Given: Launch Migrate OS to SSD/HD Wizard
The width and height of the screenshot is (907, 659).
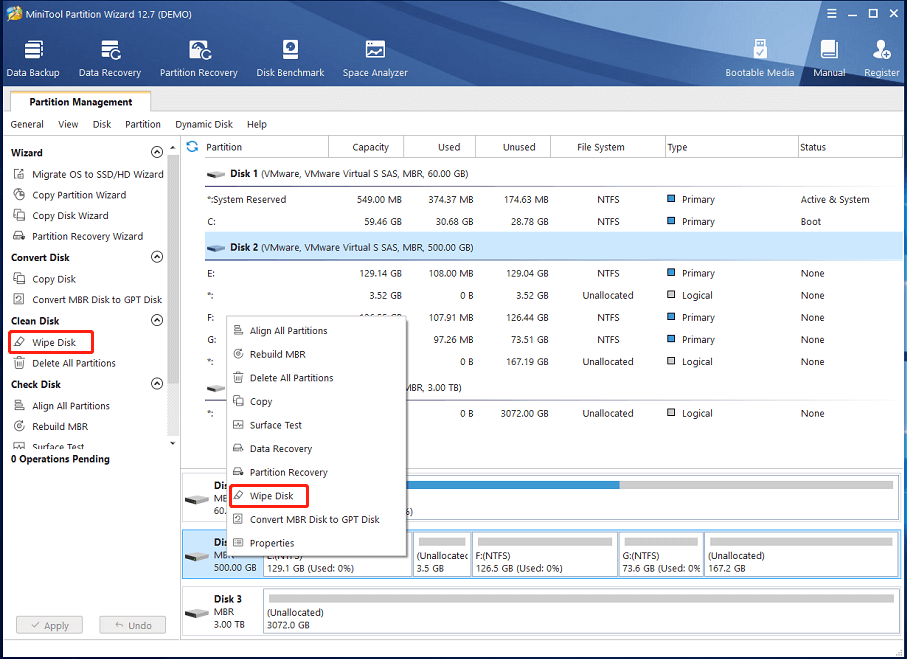Looking at the screenshot, I should coord(89,174).
